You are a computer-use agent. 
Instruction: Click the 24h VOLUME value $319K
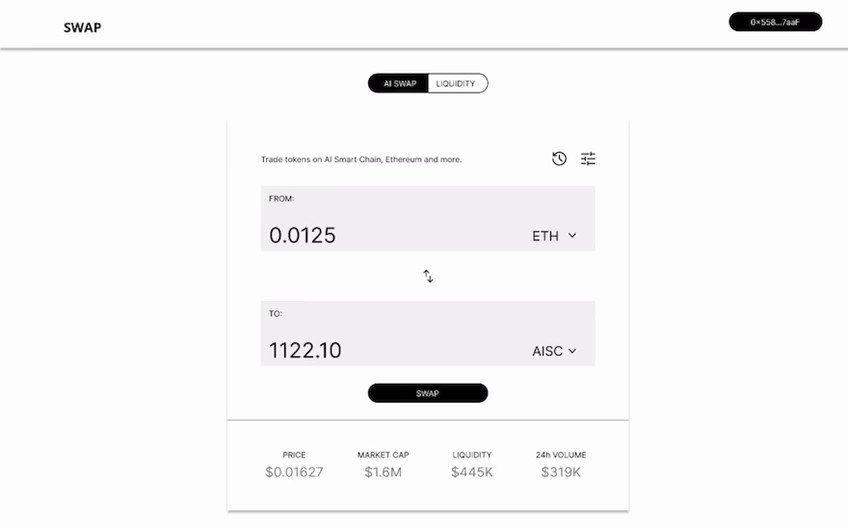click(x=561, y=472)
